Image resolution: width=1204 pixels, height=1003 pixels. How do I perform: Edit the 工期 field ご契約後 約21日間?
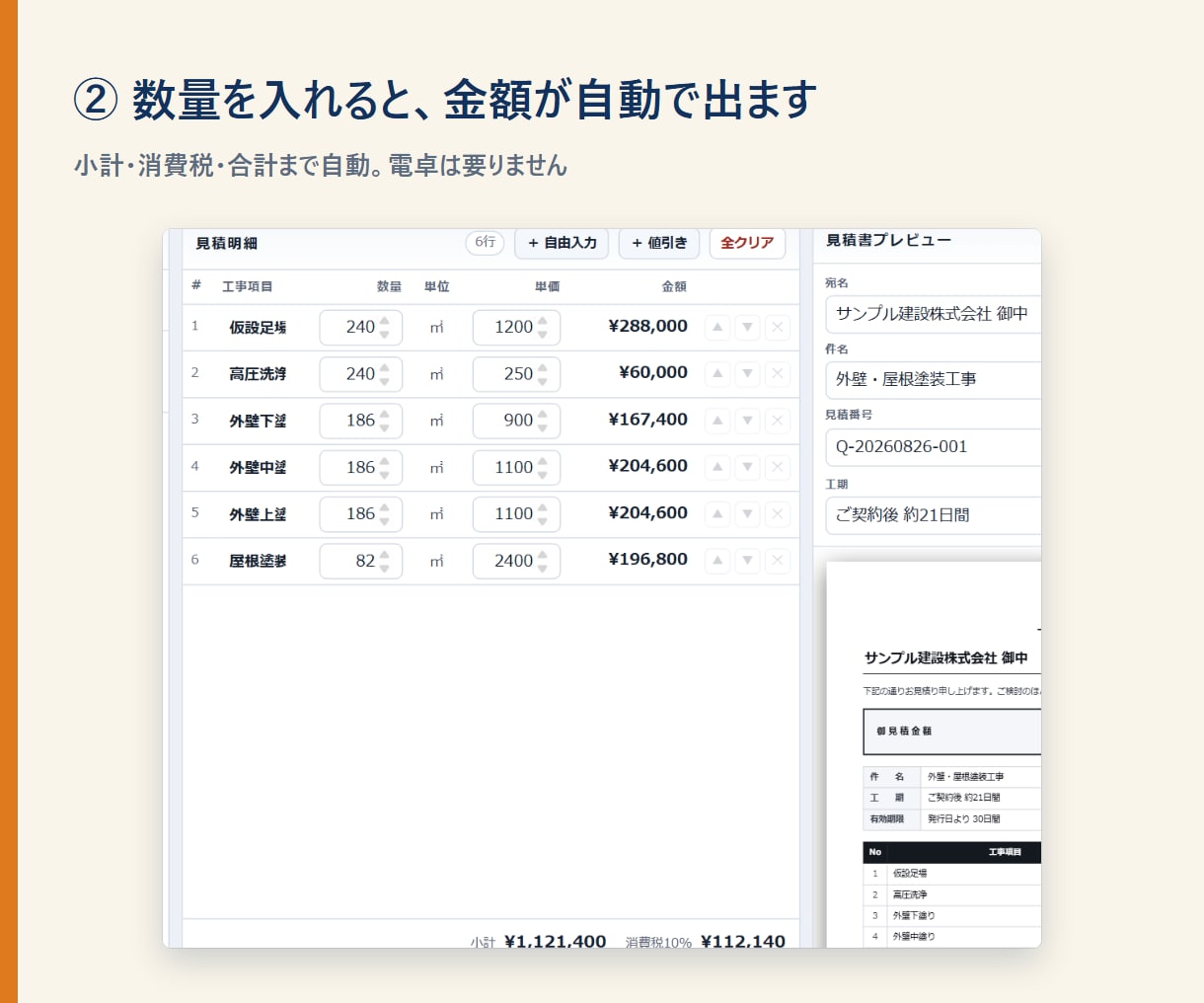(933, 515)
